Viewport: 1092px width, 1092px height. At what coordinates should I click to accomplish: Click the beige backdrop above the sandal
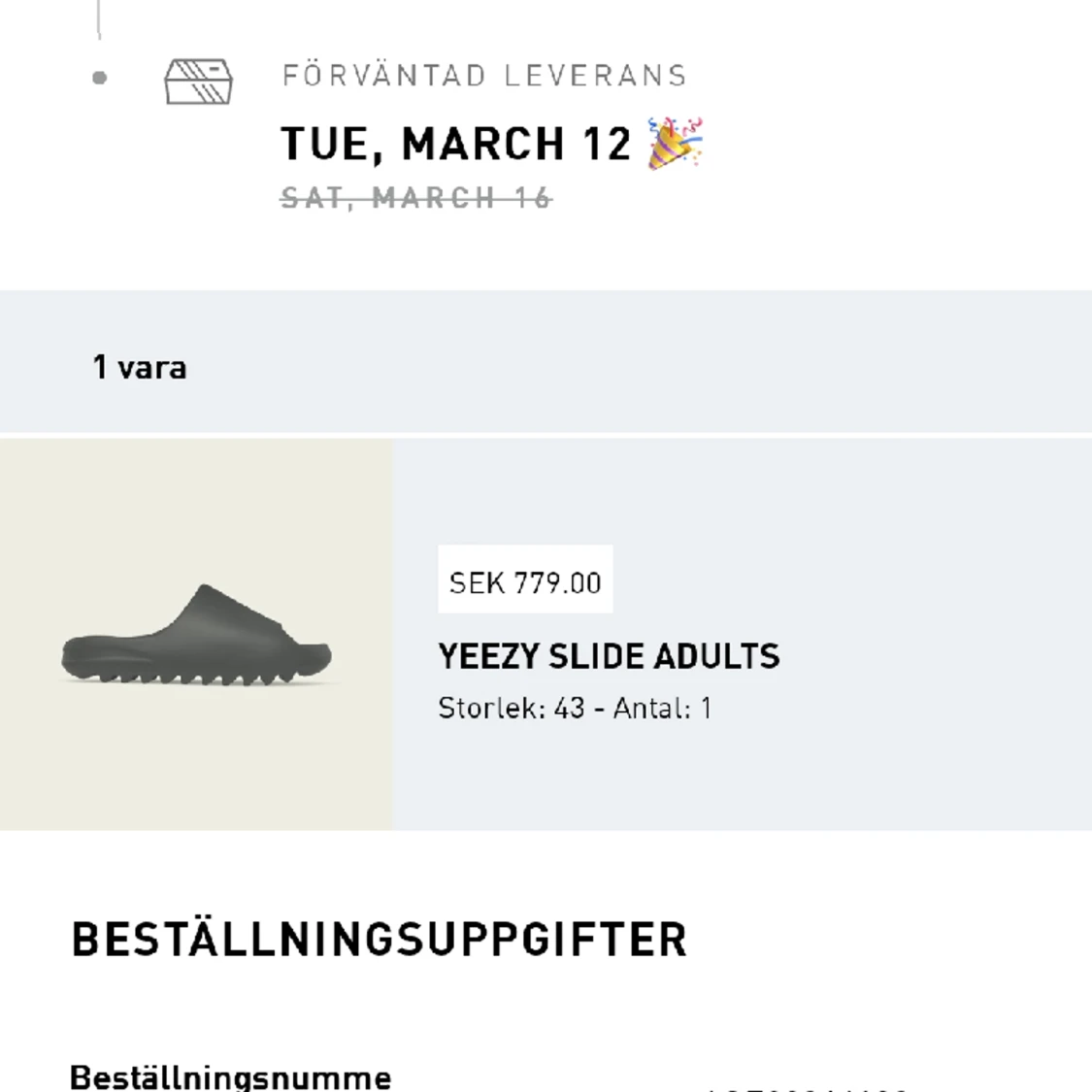click(196, 509)
